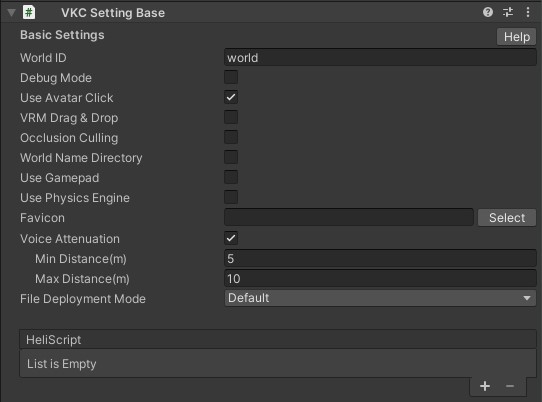542x402 pixels.
Task: Click the World ID text field
Action: 380,57
